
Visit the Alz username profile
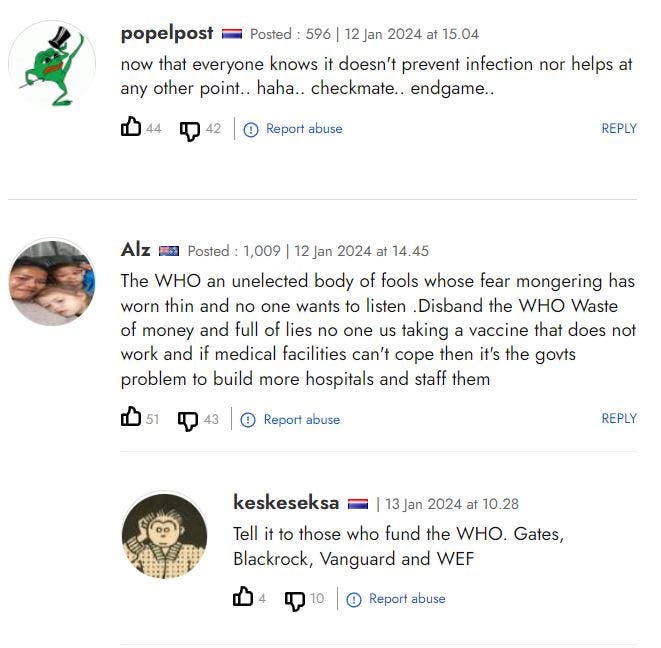[135, 250]
